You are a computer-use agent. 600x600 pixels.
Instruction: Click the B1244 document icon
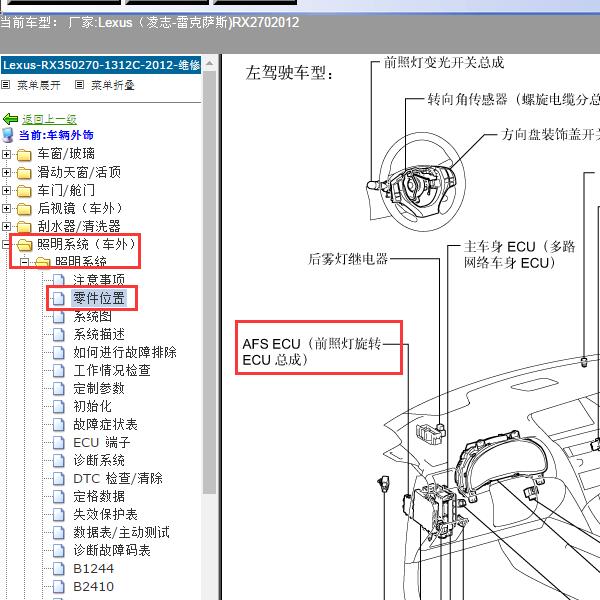click(59, 568)
